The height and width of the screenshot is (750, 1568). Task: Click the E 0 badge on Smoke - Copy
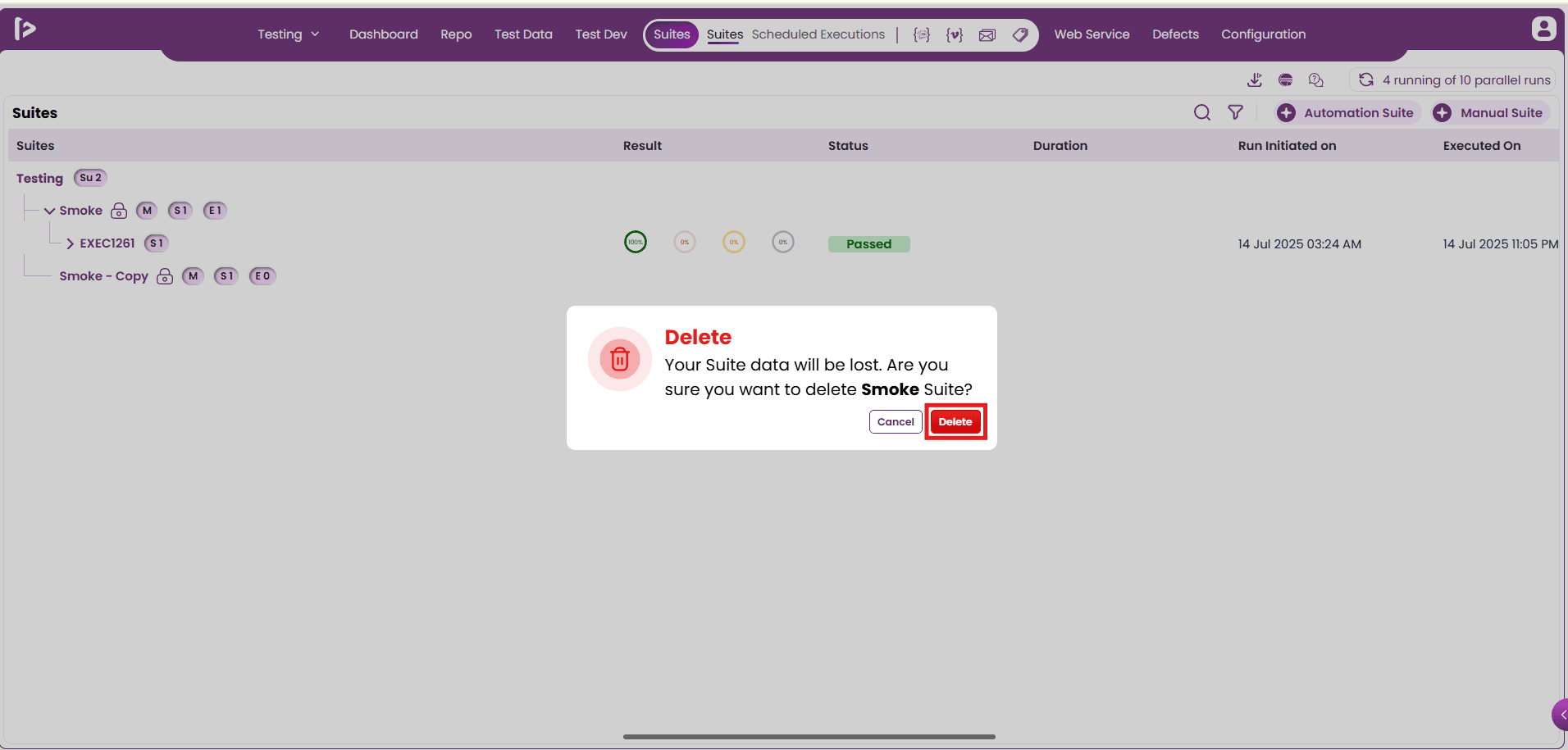click(262, 276)
